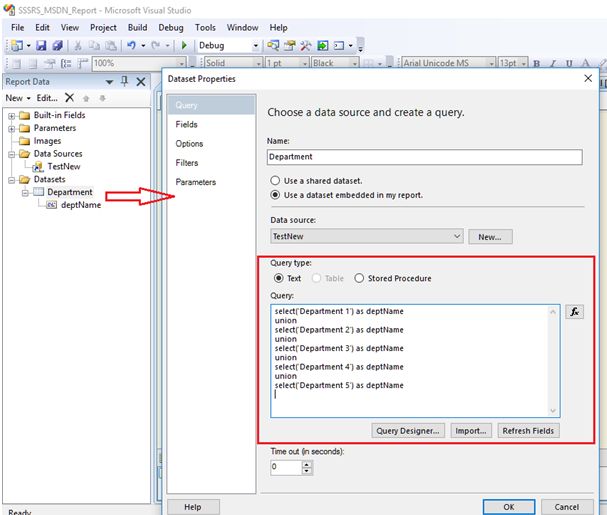Click the Save icon in the toolbar
Image resolution: width=607 pixels, height=515 pixels.
(41, 46)
